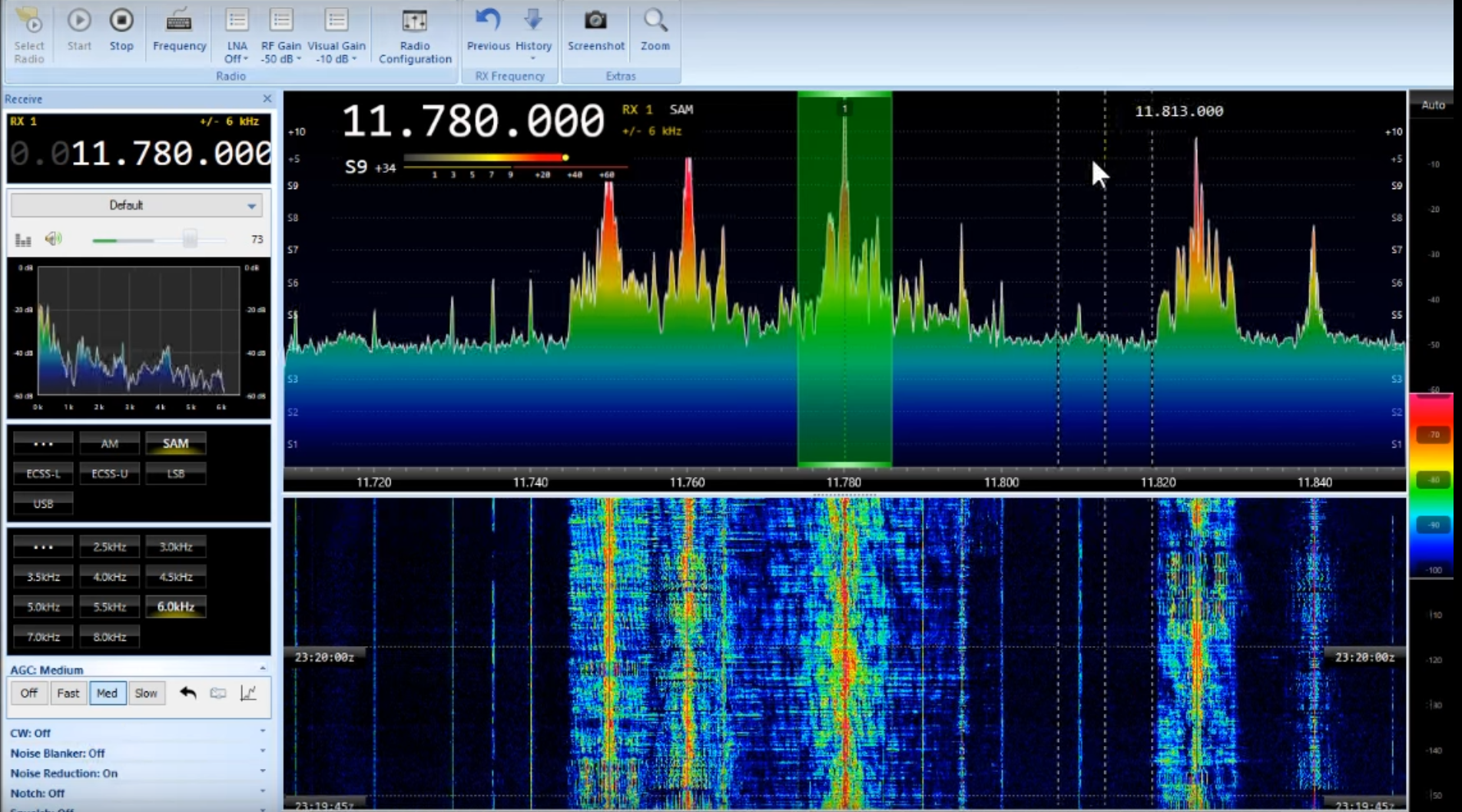Stop the radio with the Stop button
This screenshot has height=812, width=1462.
121,30
